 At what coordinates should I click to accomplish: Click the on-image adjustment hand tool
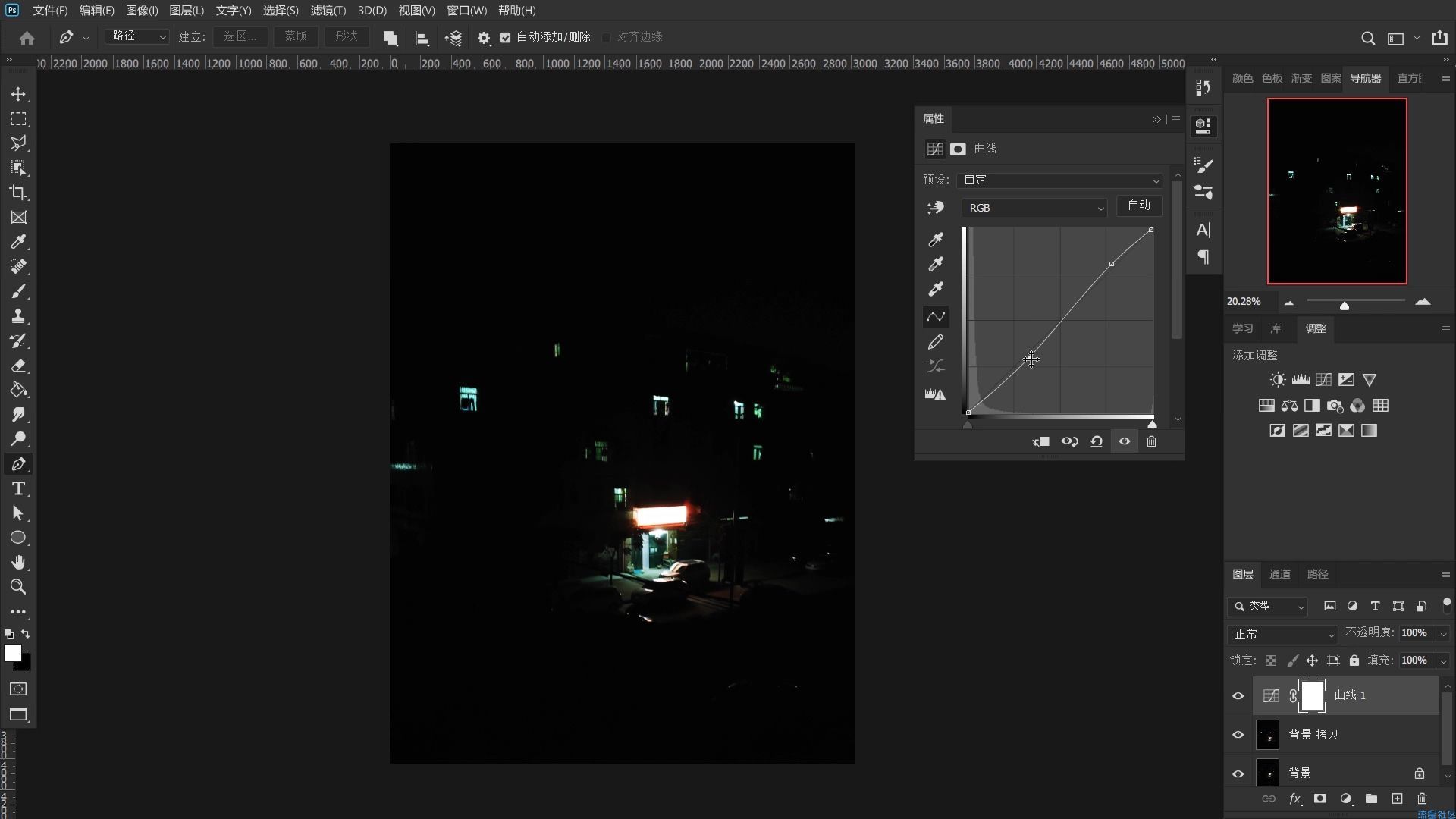tap(936, 207)
